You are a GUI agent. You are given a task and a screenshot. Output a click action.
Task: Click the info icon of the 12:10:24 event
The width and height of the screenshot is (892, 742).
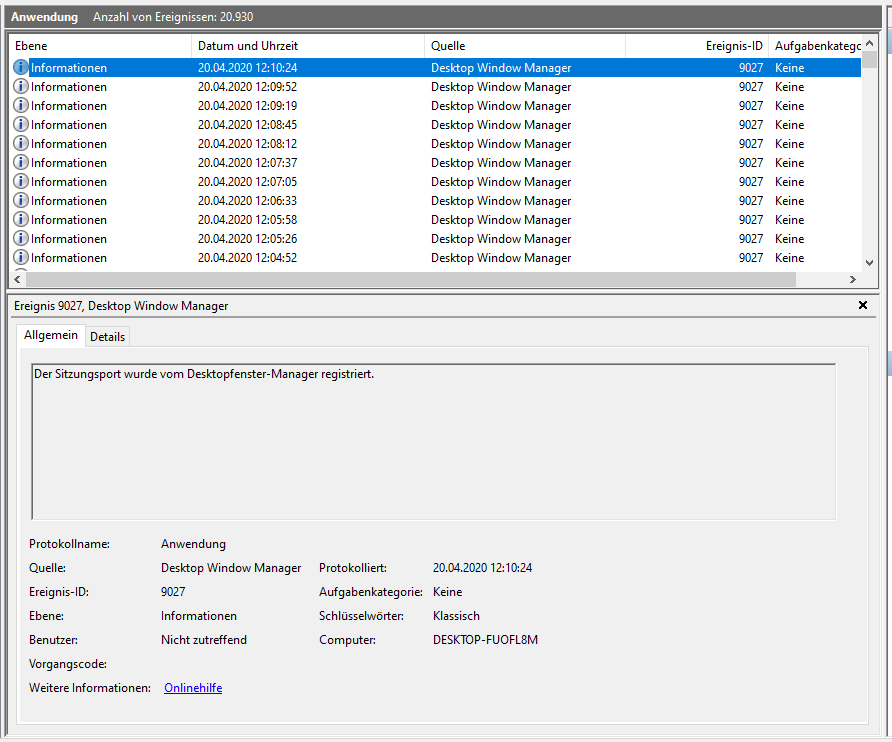20,67
